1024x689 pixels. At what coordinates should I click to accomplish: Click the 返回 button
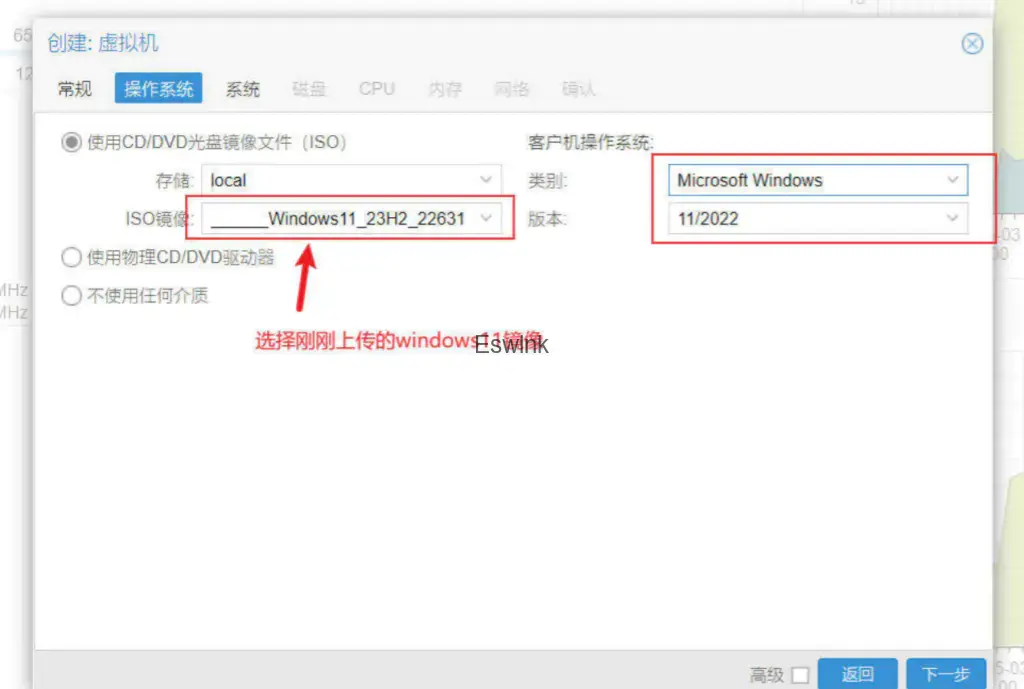857,674
